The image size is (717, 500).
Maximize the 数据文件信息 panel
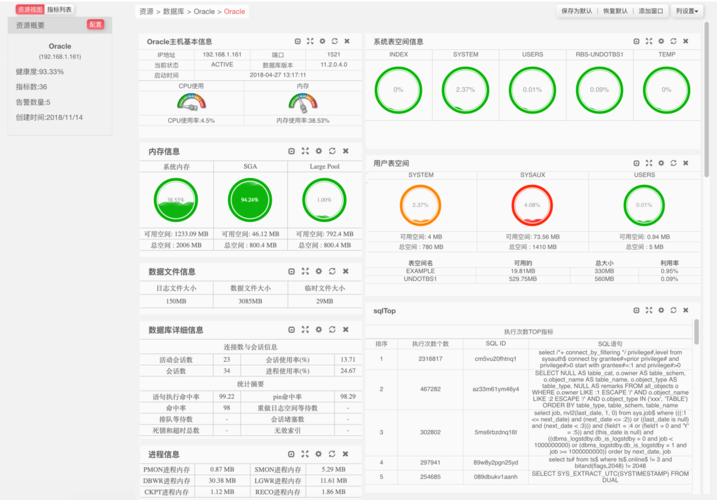click(305, 271)
